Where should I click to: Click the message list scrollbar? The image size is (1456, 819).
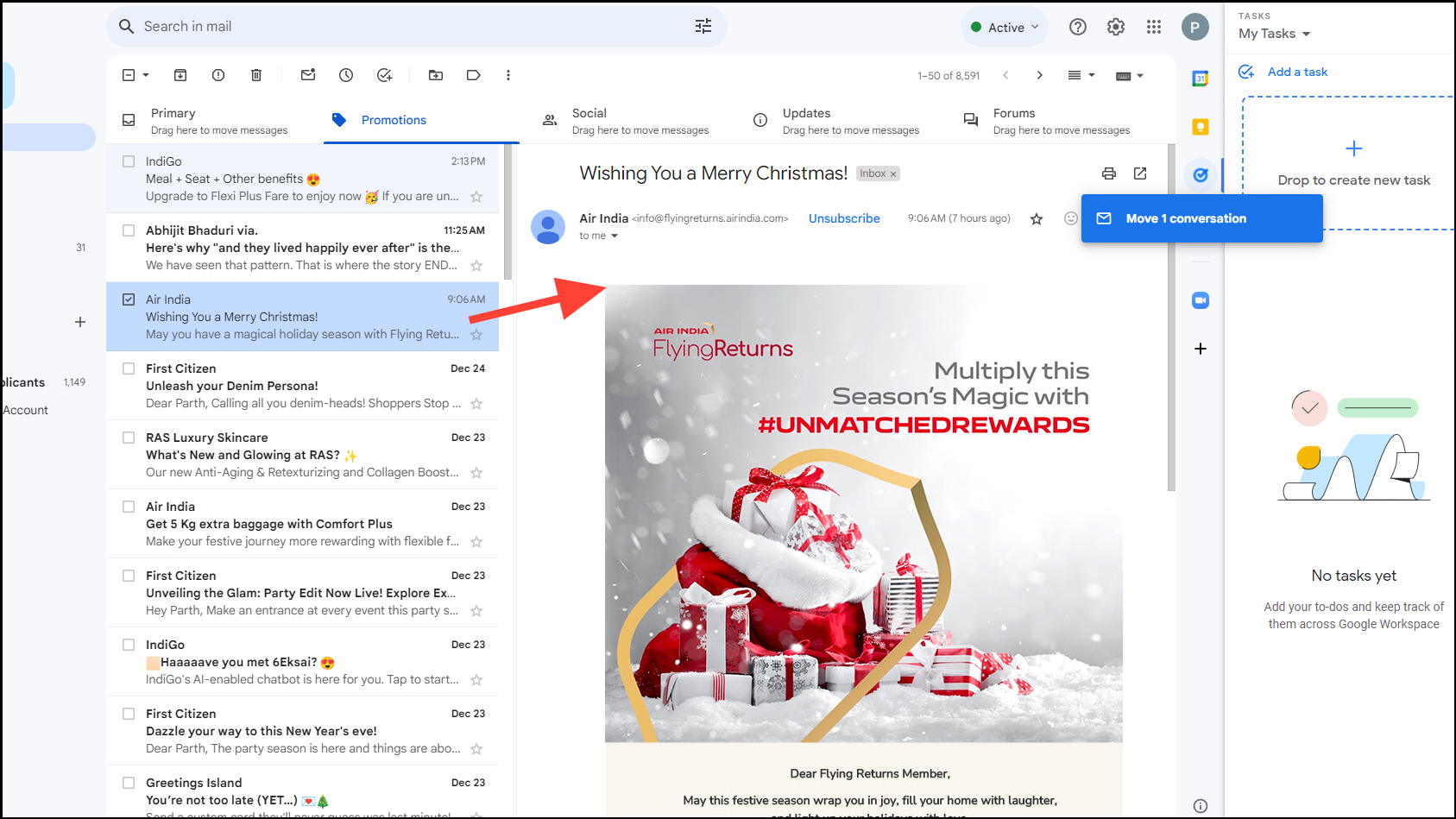click(x=507, y=212)
